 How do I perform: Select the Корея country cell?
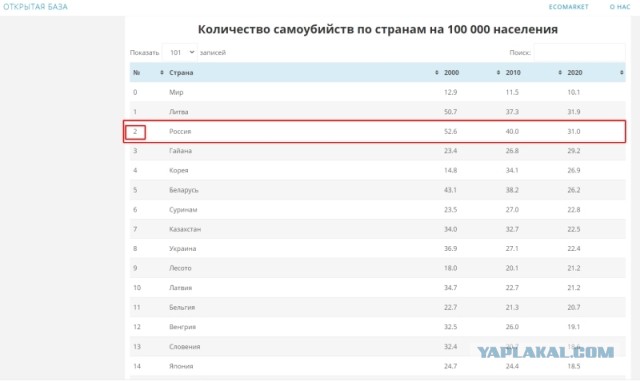click(179, 170)
